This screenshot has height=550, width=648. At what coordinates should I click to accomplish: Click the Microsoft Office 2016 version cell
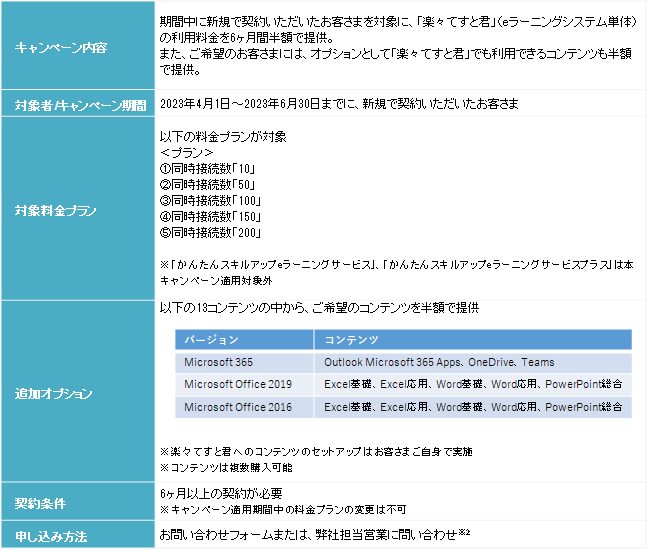[x=244, y=407]
